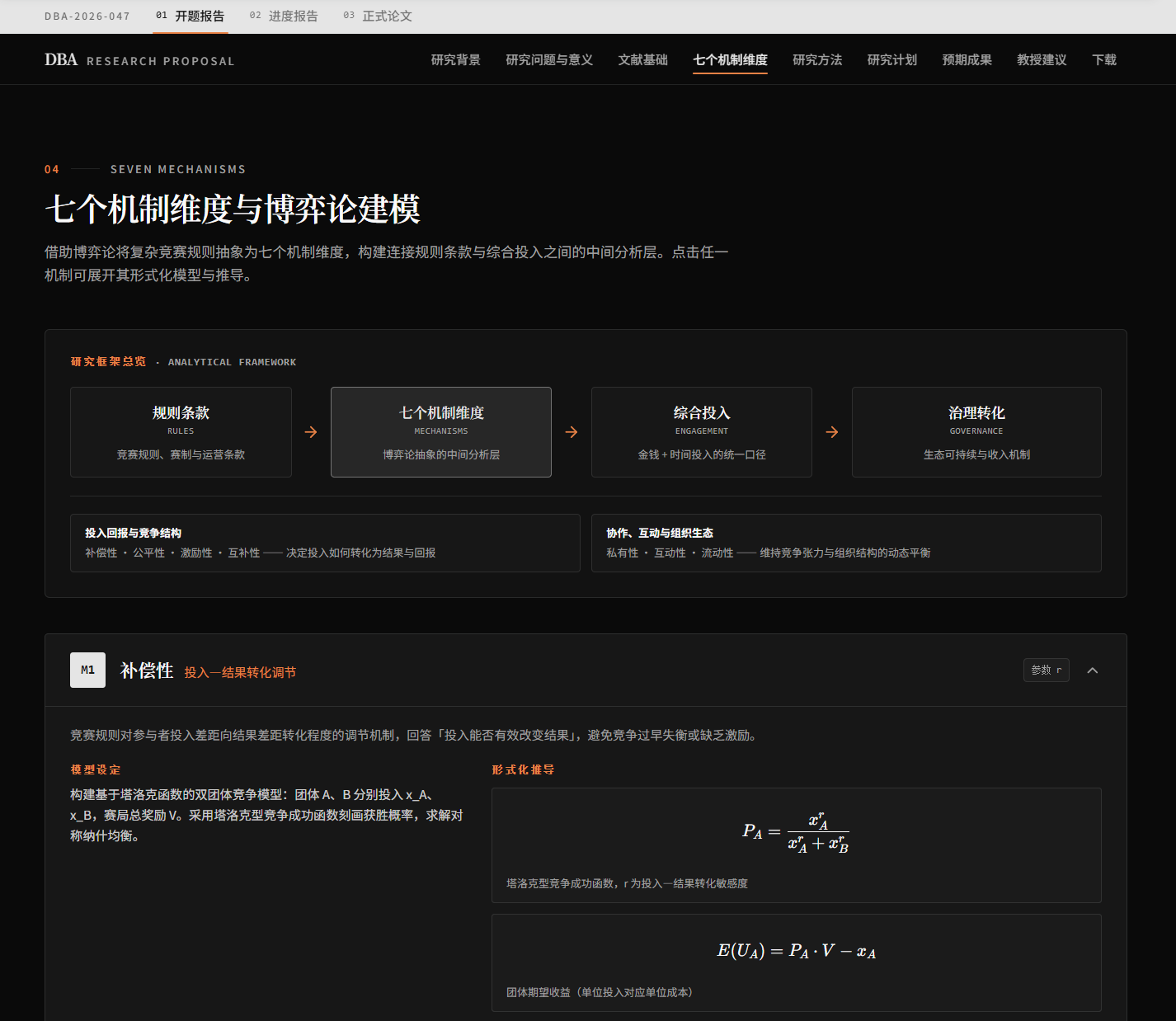The image size is (1176, 1021).
Task: Click caption 塔洛克型竞争成功函数
Action: (x=627, y=883)
